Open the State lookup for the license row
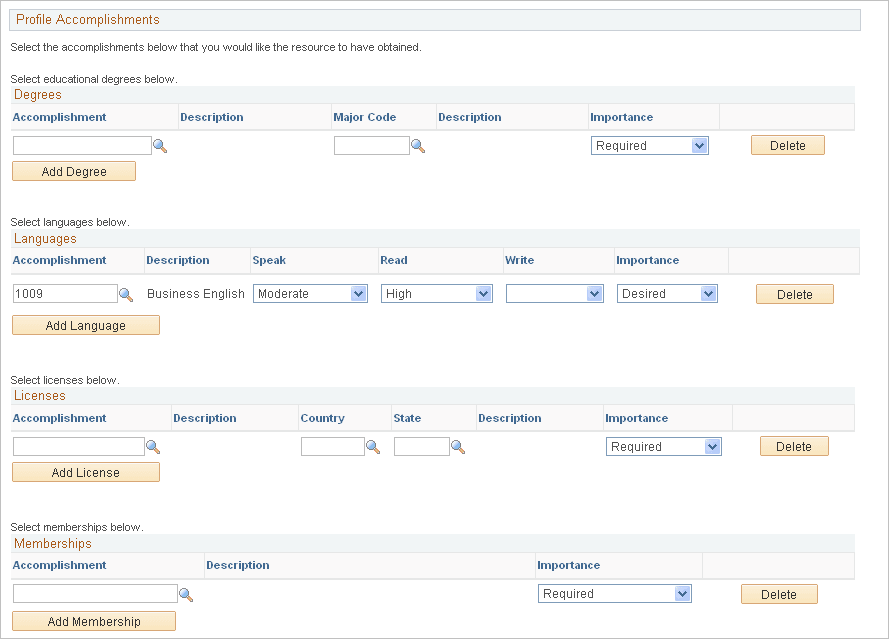Viewport: 889px width, 639px height. 458,446
